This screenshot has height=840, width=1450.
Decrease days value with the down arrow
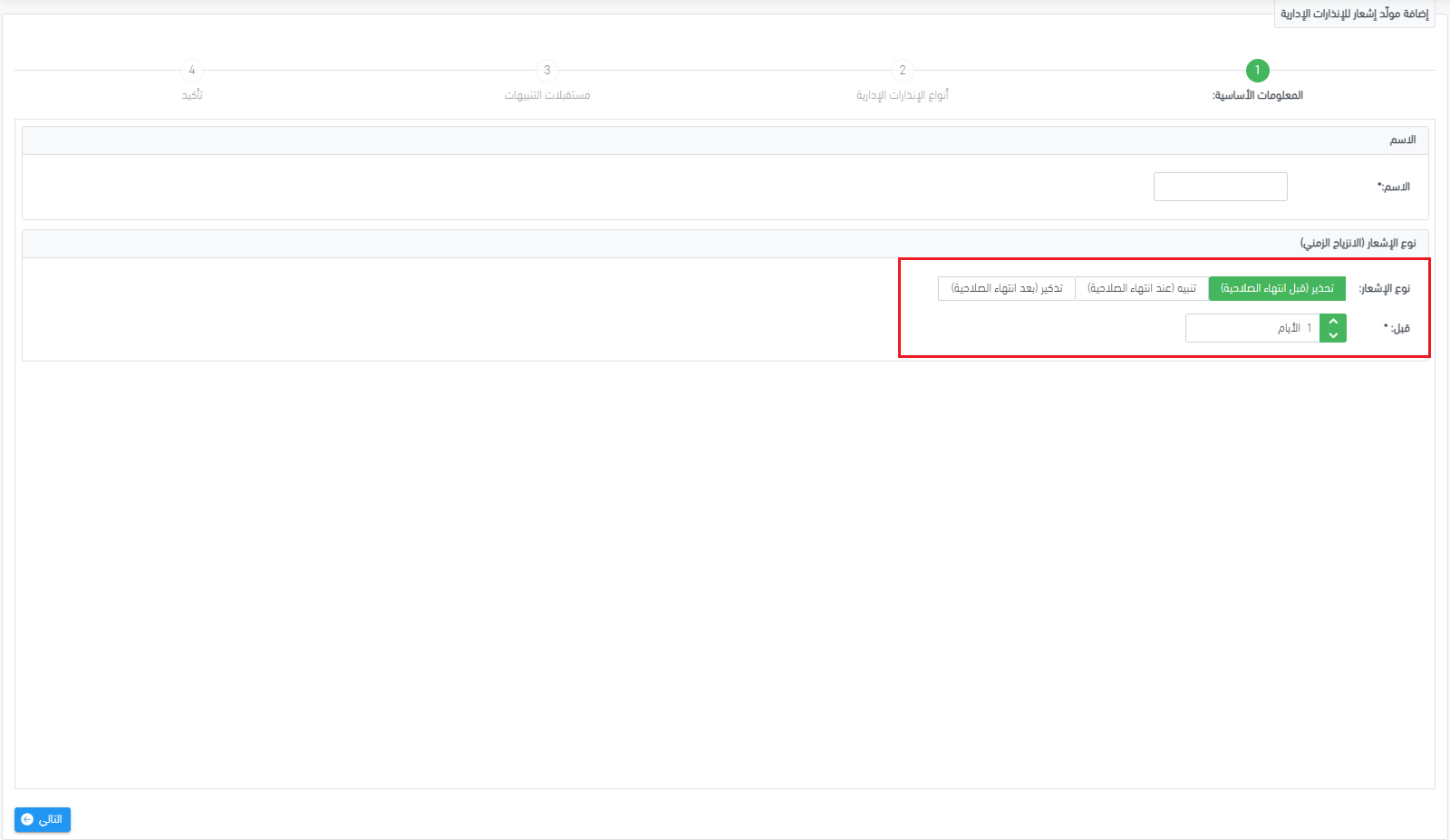tap(1333, 335)
